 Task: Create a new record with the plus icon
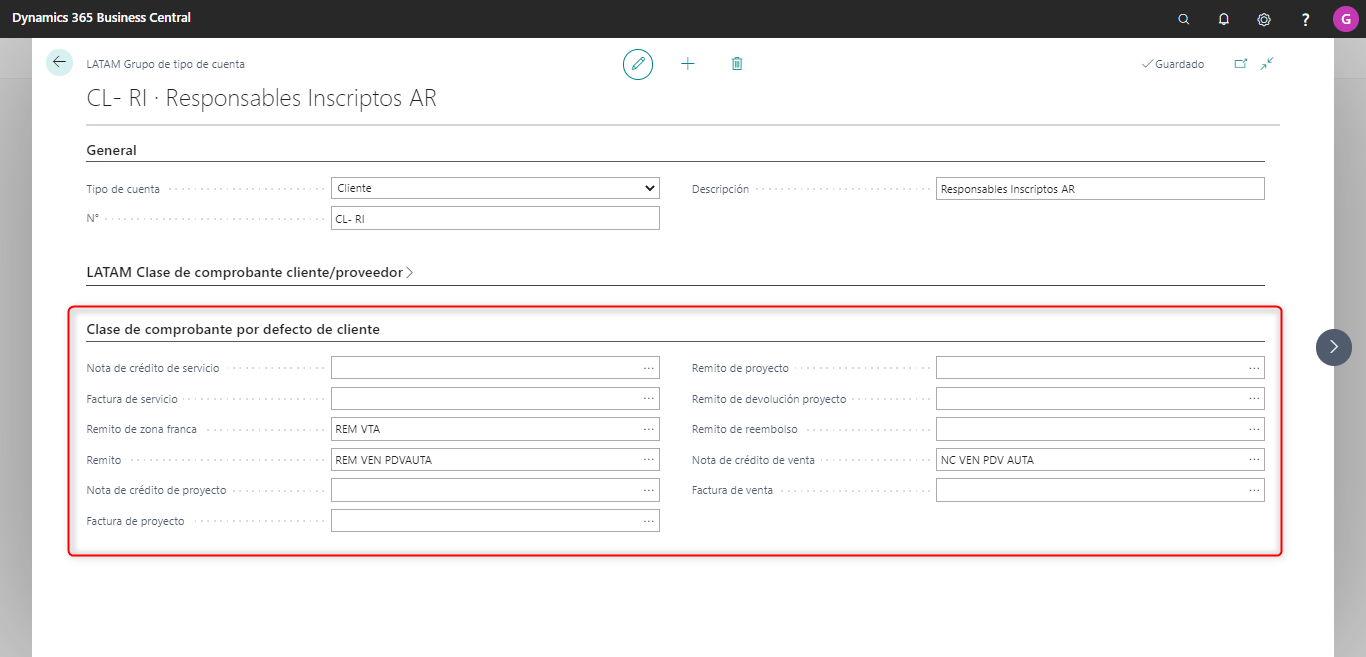(687, 64)
